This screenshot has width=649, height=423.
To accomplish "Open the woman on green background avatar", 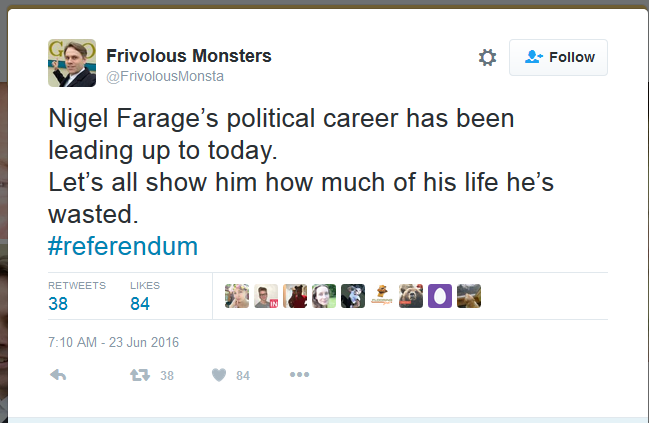I will (324, 296).
